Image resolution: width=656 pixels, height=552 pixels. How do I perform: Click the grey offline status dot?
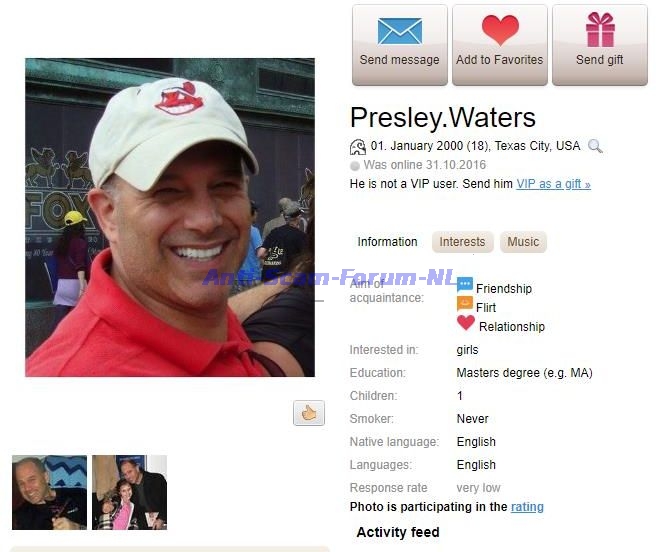355,166
